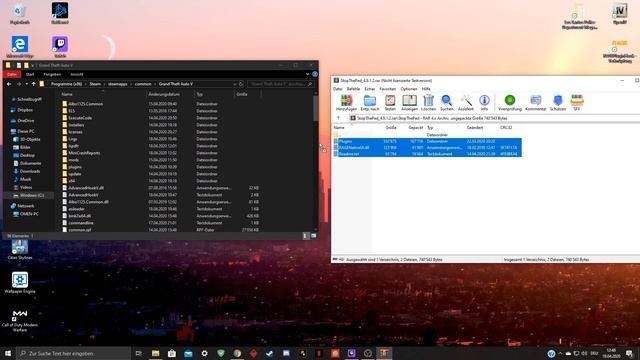The width and height of the screenshot is (640, 360).
Task: Go up one folder in Explorer
Action: [x=33, y=84]
